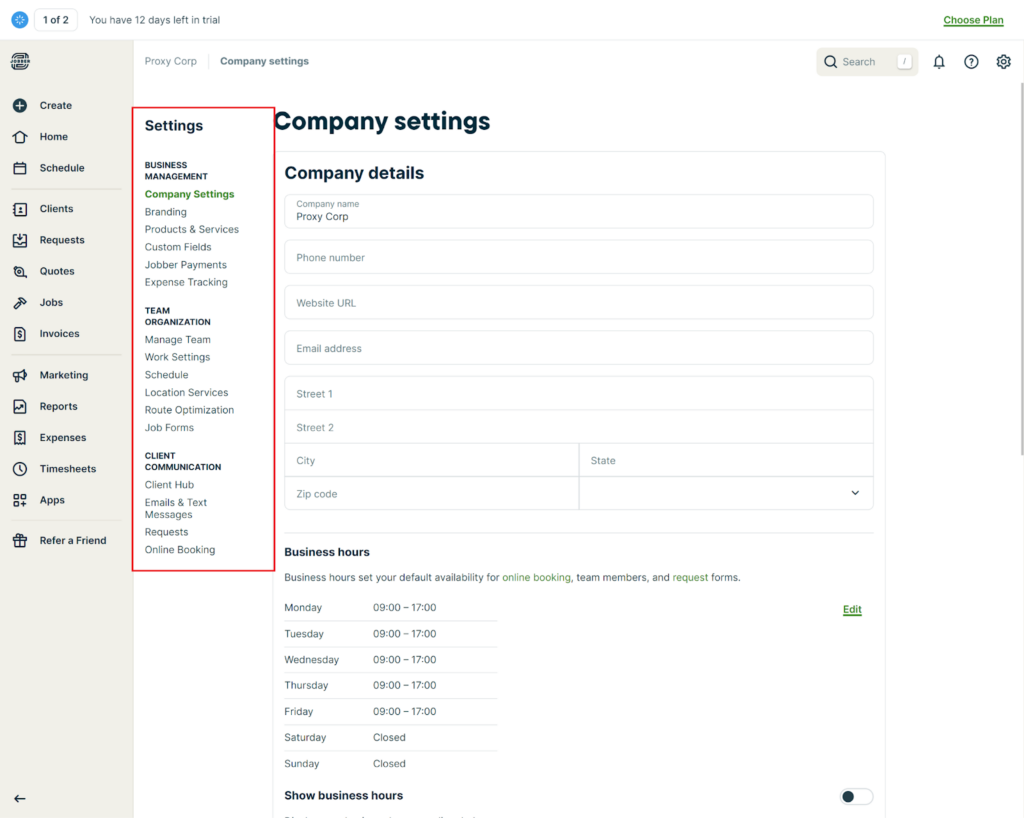This screenshot has width=1024, height=818.
Task: Click the Phone number field
Action: [x=578, y=257]
